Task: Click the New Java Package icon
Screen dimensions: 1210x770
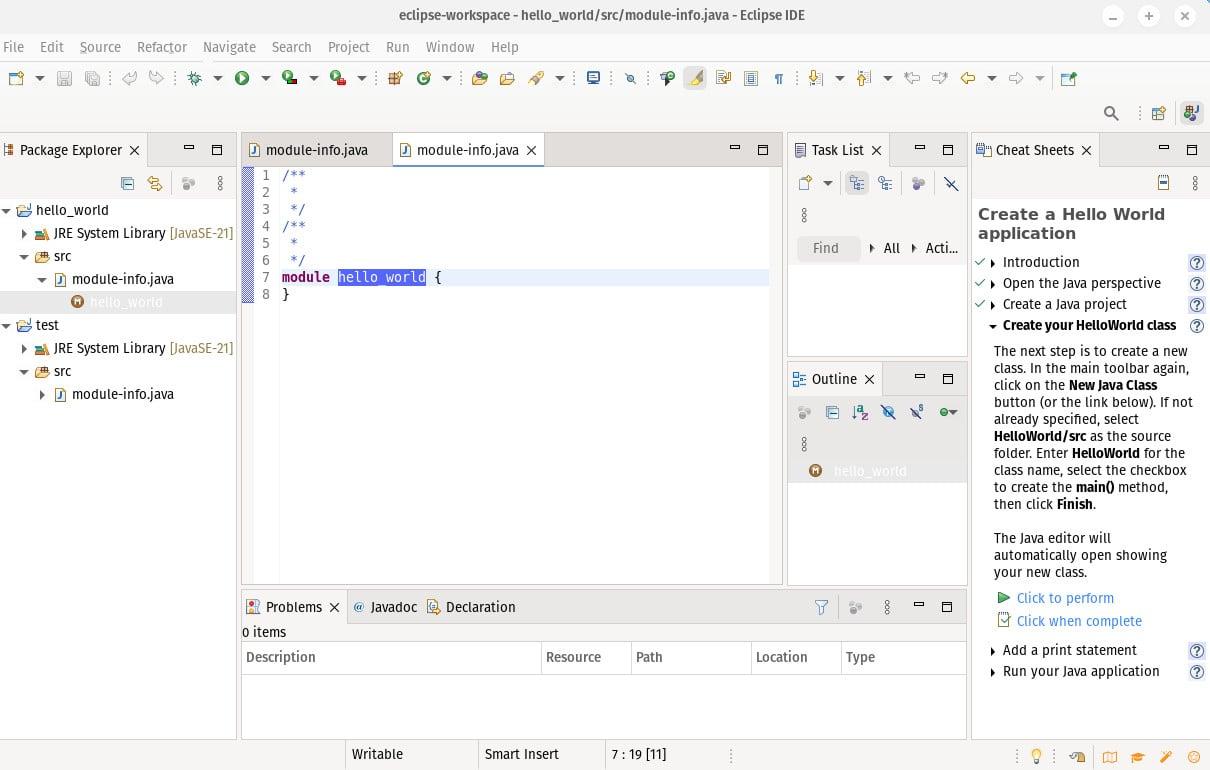Action: coord(395,78)
